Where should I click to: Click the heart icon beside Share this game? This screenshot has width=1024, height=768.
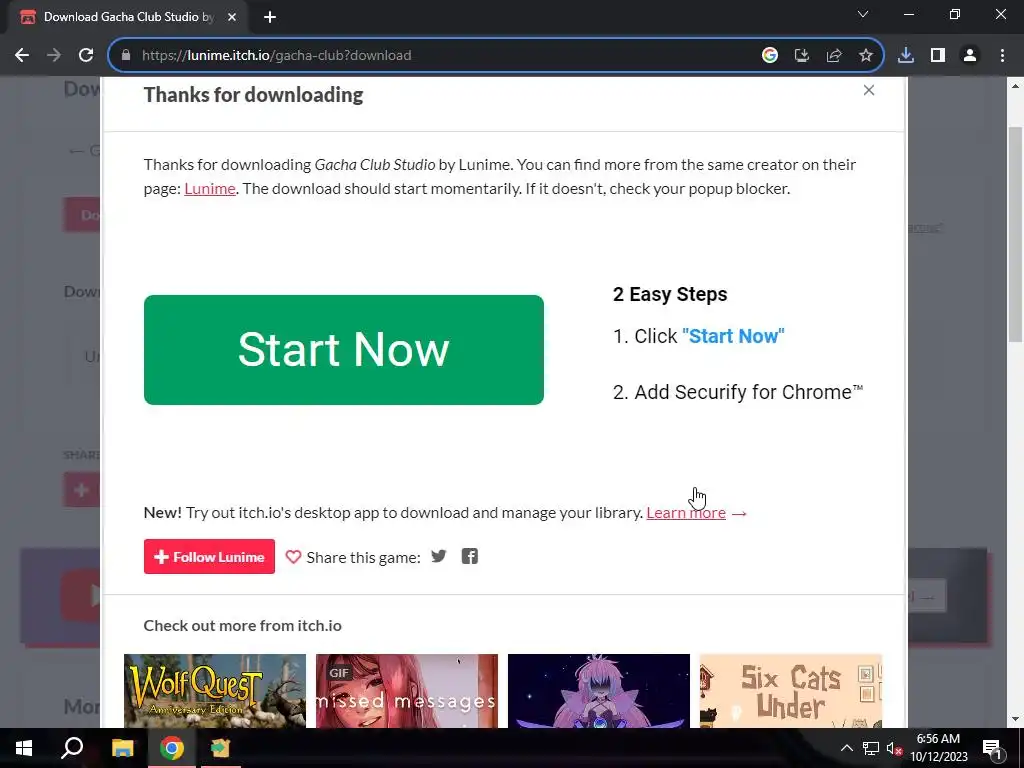point(293,557)
